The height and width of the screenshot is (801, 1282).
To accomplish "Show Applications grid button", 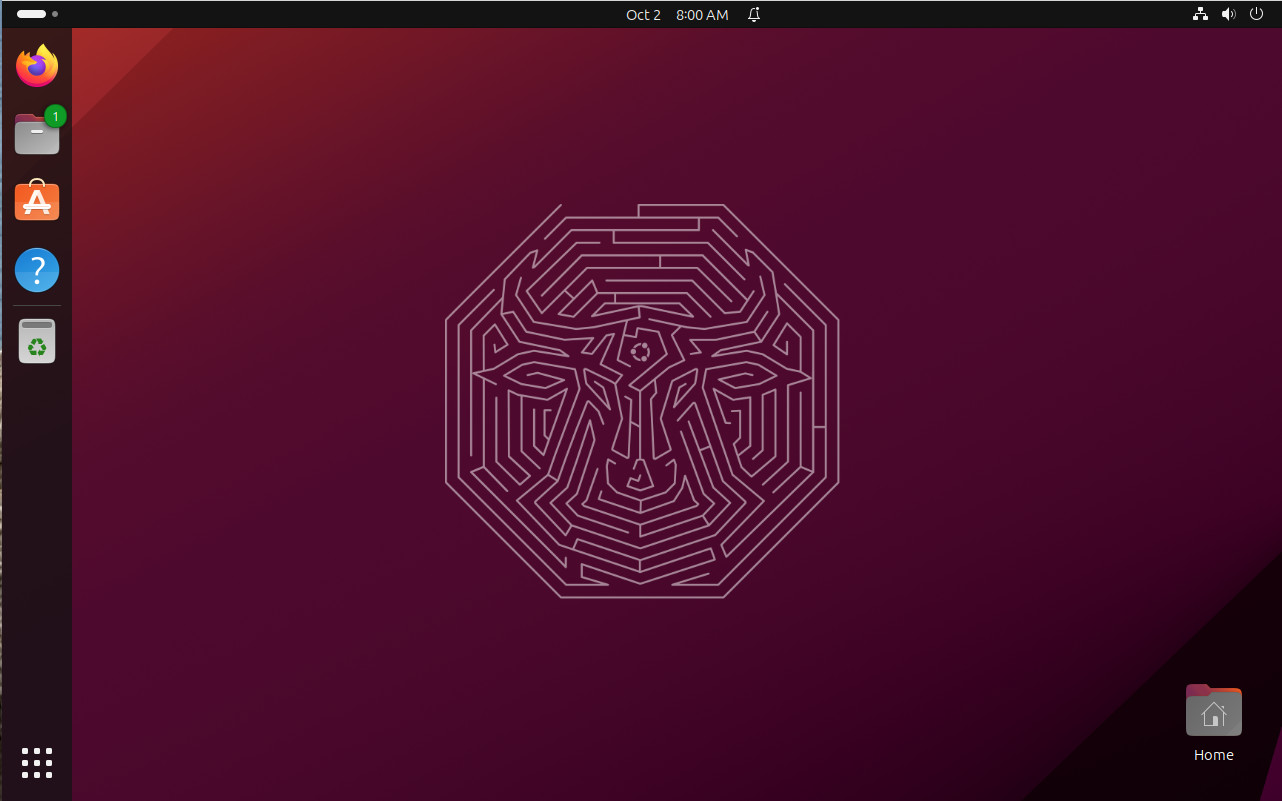I will [37, 762].
